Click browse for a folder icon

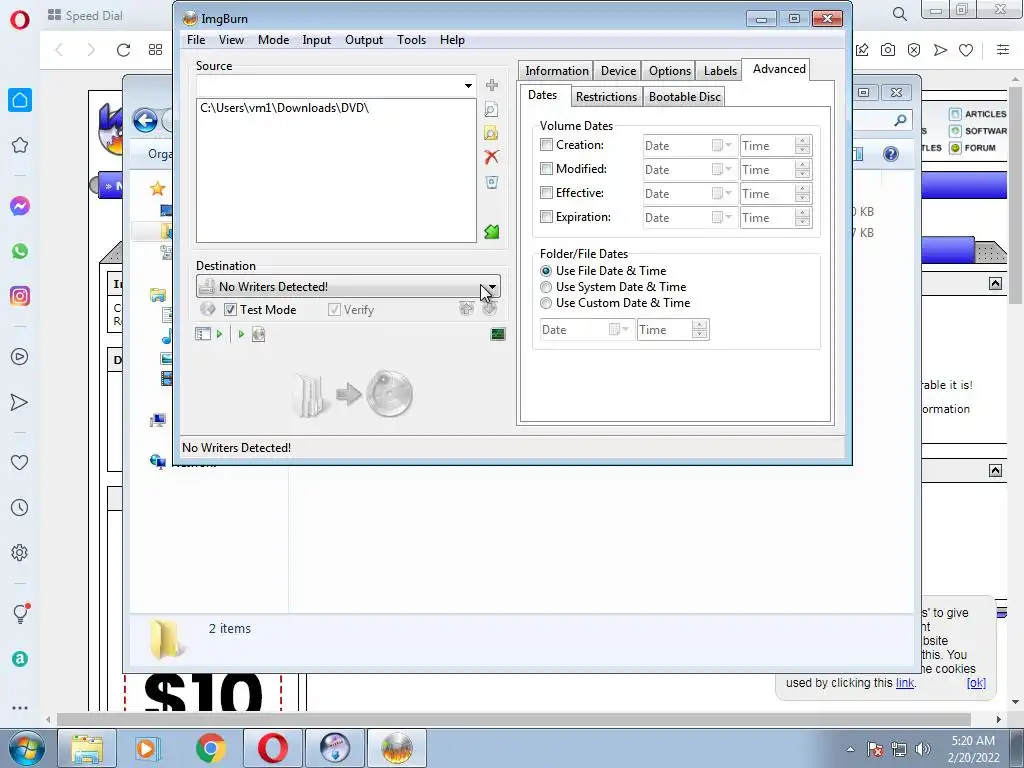click(x=491, y=133)
